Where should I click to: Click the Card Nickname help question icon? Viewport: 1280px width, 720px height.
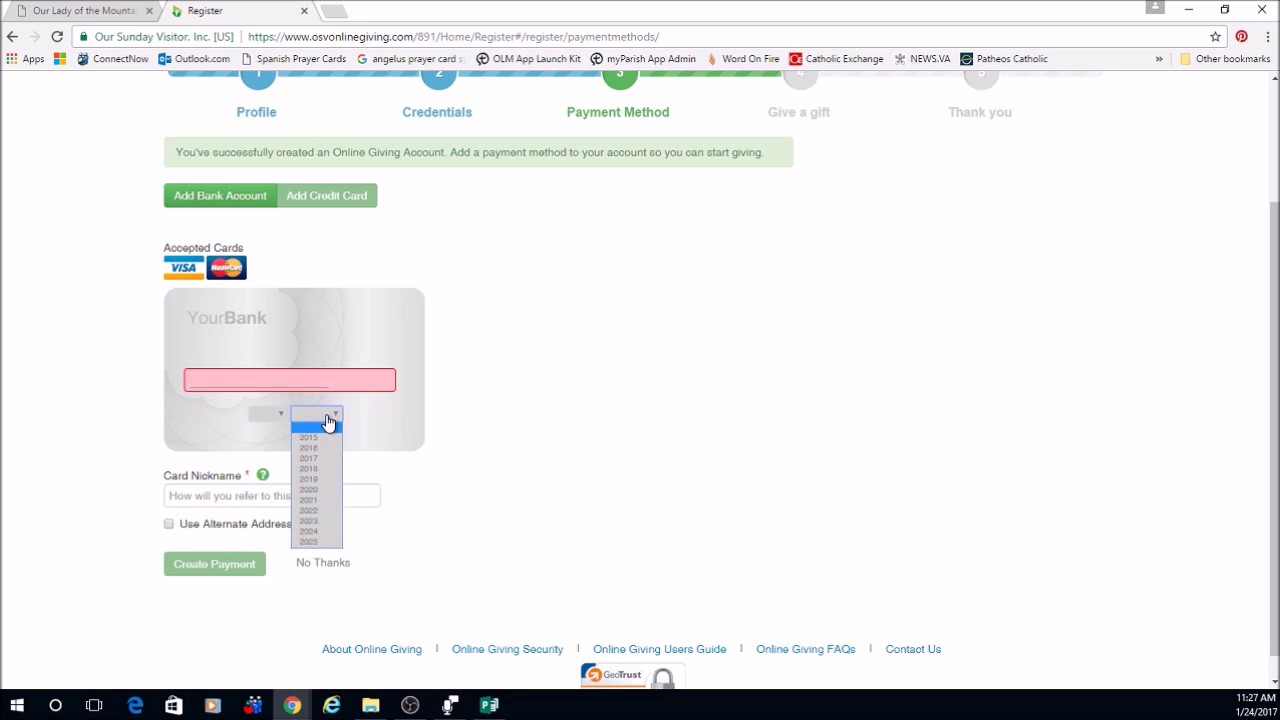point(263,475)
